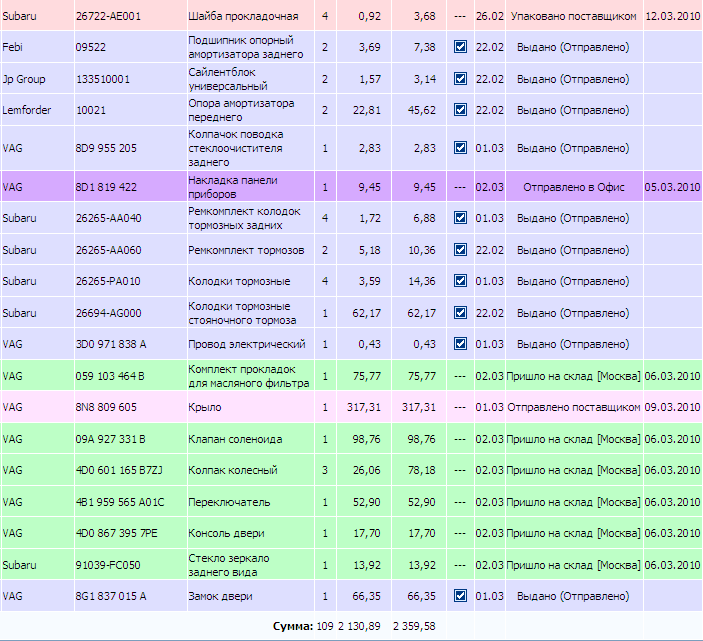Viewport: 703px width, 641px height.
Task: Toggle checkbox in the 26694-AG000 row
Action: pyautogui.click(x=460, y=313)
